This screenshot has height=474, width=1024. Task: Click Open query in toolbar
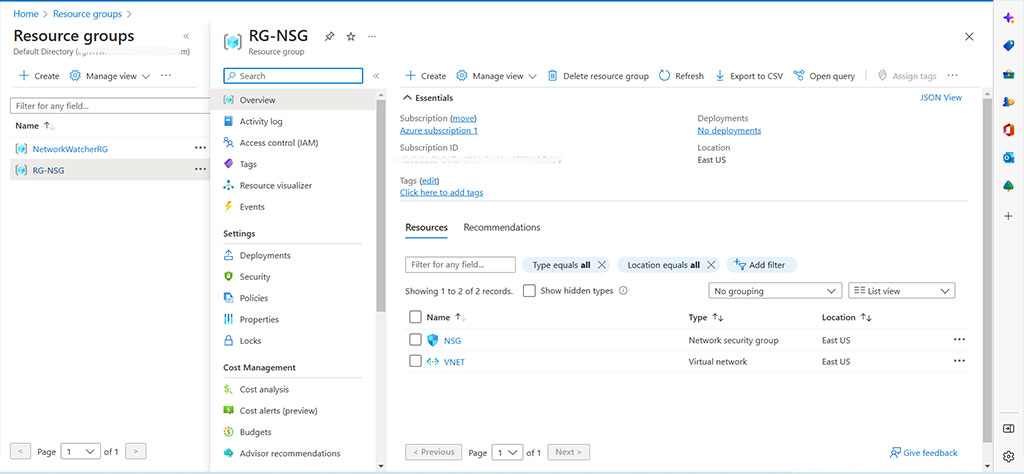(824, 76)
